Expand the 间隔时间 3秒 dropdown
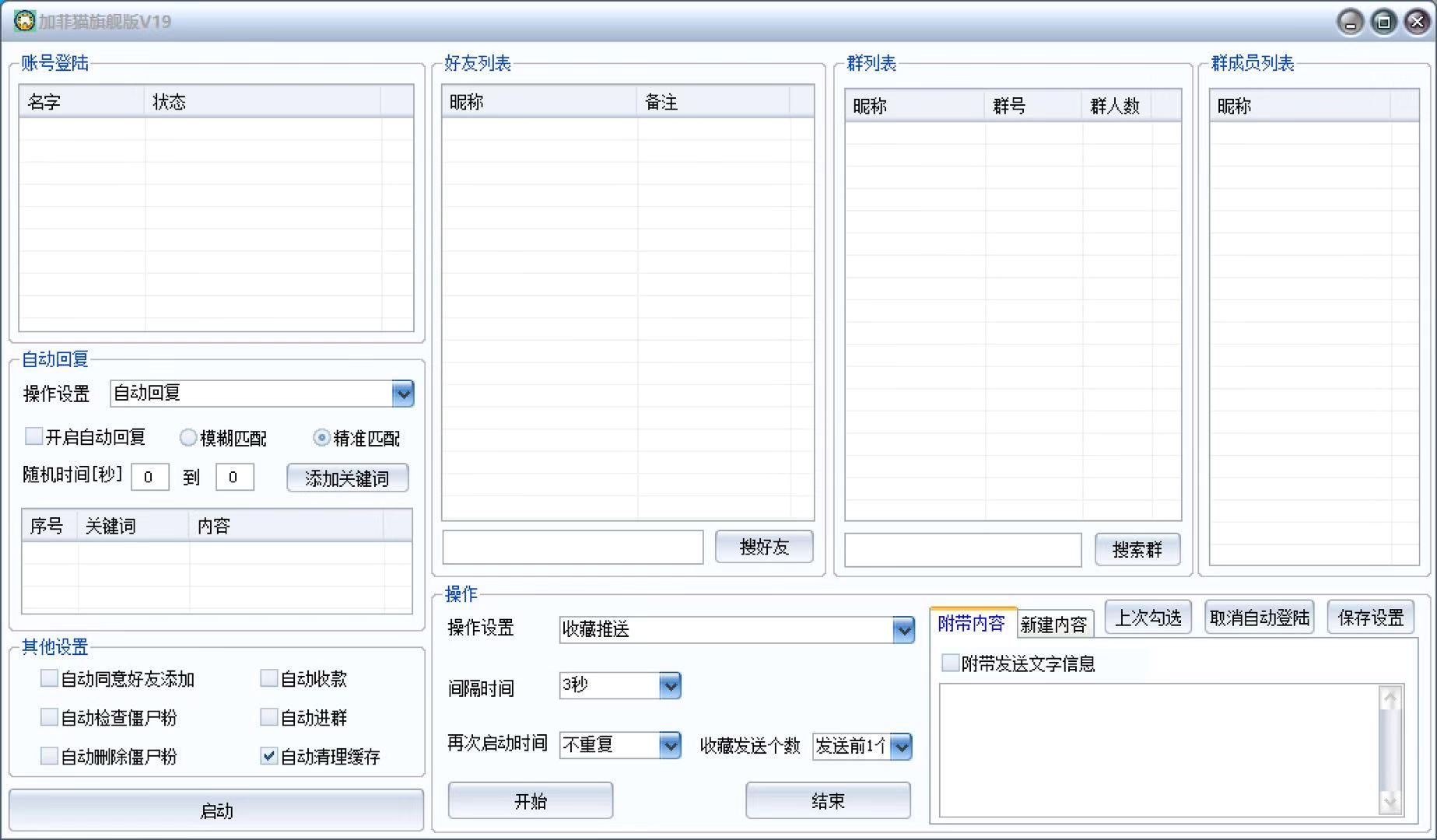This screenshot has height=840, width=1437. click(x=670, y=685)
